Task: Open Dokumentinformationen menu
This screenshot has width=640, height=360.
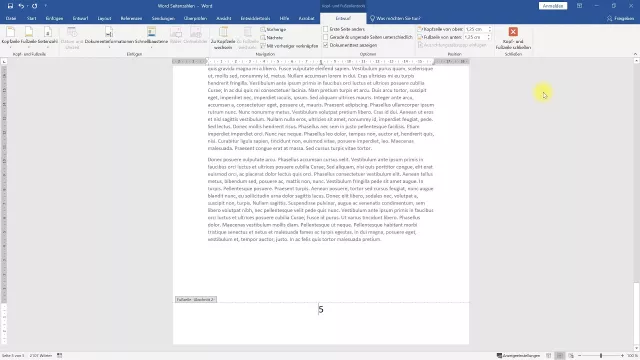Action: [x=109, y=36]
